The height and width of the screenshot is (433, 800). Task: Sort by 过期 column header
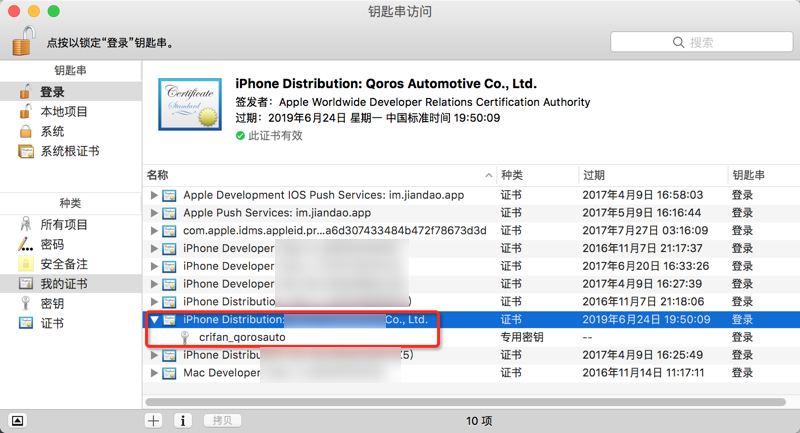(653, 175)
